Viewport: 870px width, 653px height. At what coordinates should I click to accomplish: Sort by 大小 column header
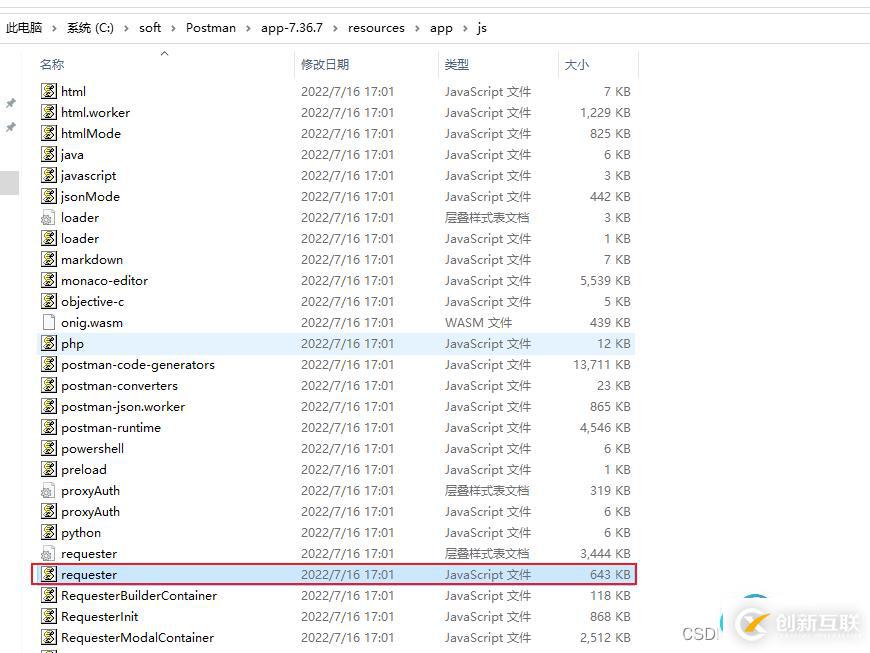576,64
